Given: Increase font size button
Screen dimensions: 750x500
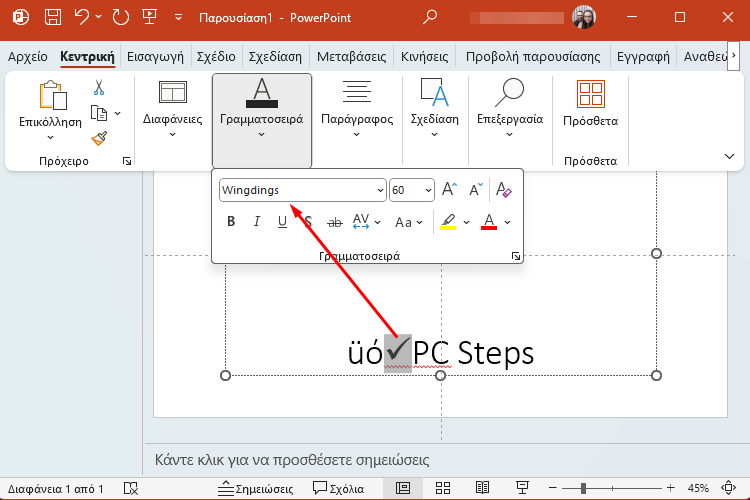Looking at the screenshot, I should (449, 189).
